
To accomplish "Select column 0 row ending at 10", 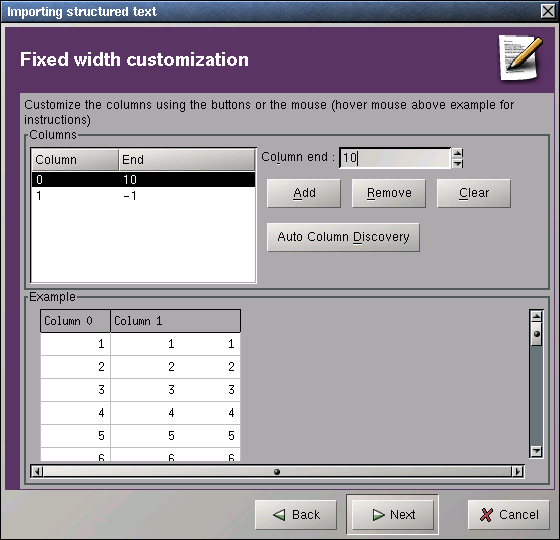I will coord(144,179).
